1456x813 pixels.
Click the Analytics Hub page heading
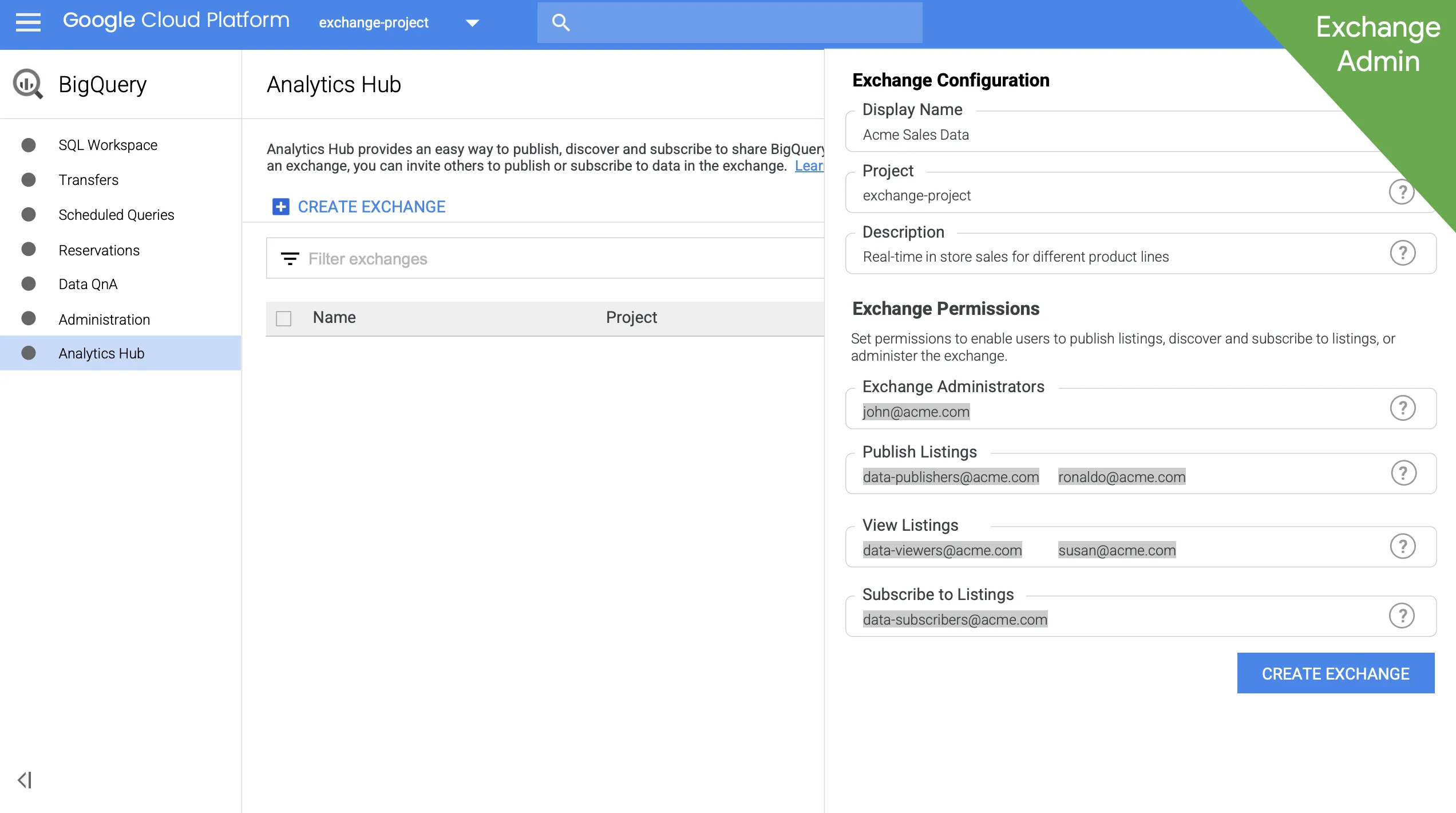pyautogui.click(x=334, y=84)
